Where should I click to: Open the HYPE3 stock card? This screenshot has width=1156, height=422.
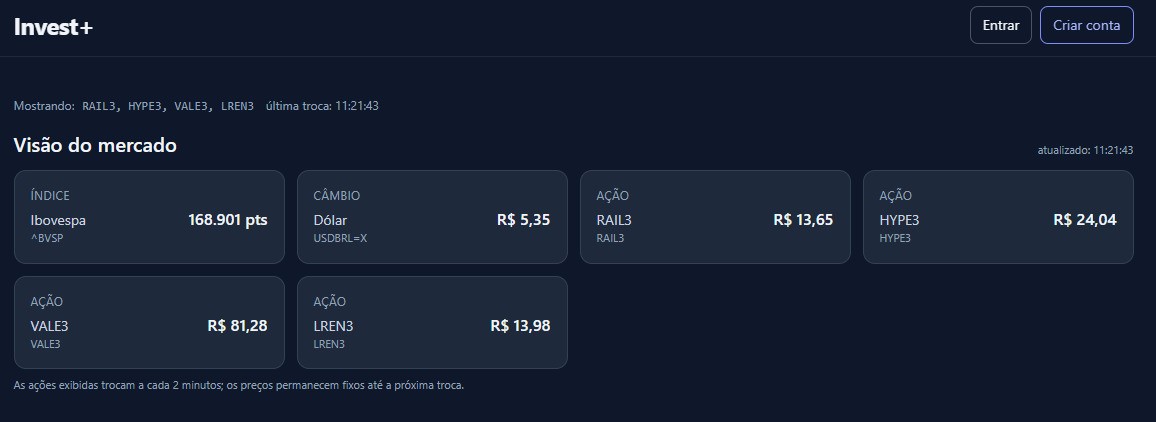pos(998,217)
